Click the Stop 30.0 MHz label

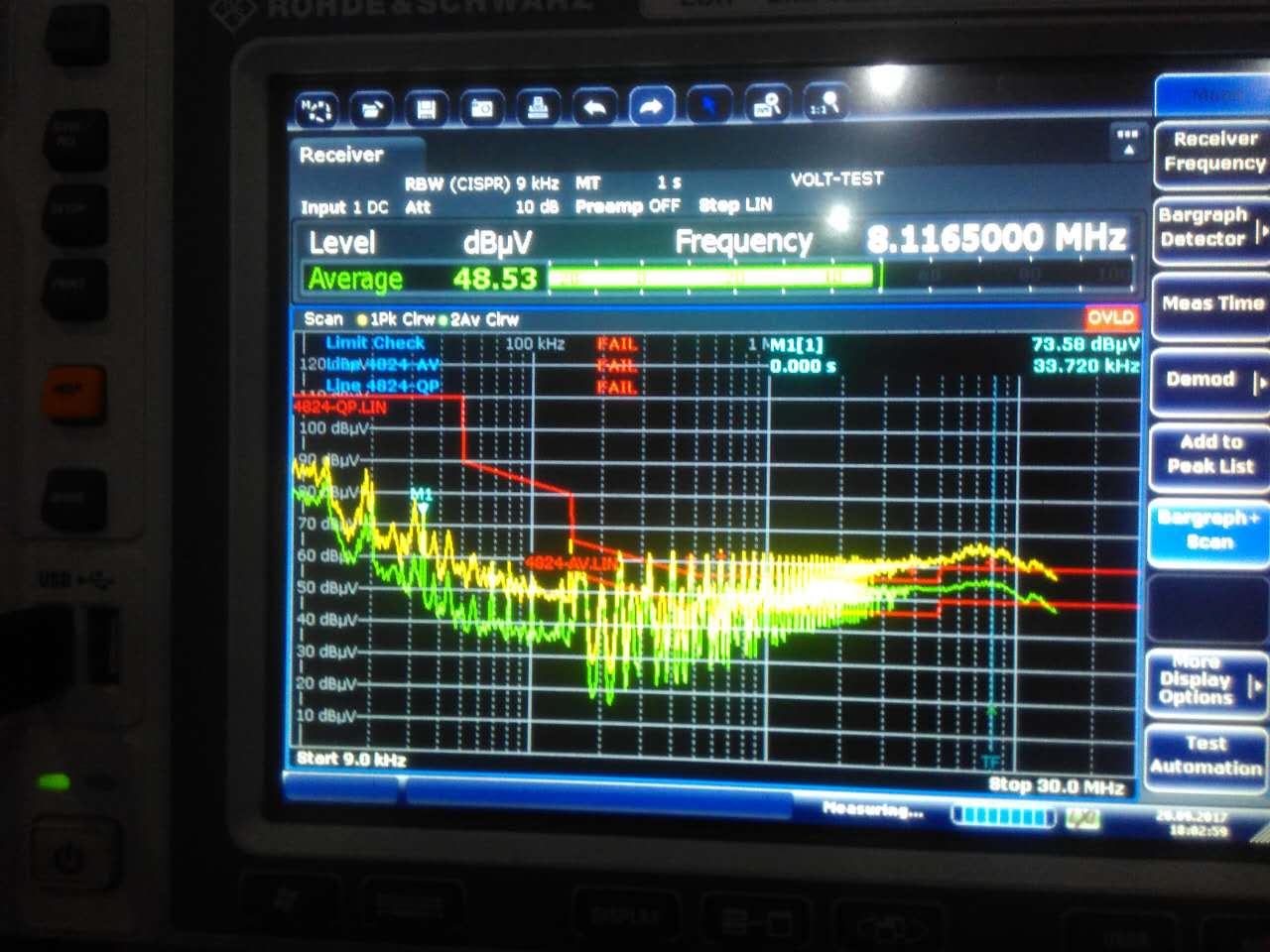[1057, 785]
